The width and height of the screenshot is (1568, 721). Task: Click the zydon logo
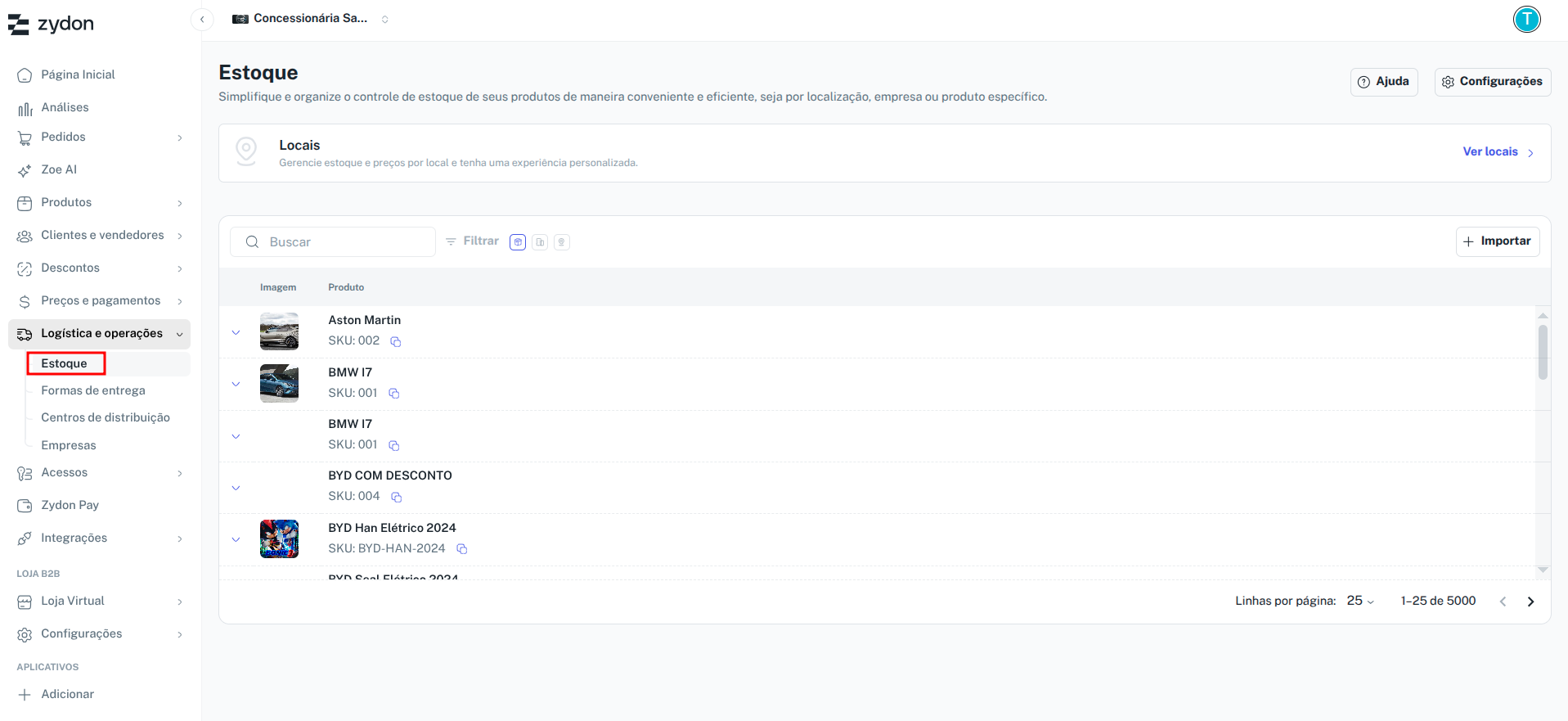click(51, 24)
